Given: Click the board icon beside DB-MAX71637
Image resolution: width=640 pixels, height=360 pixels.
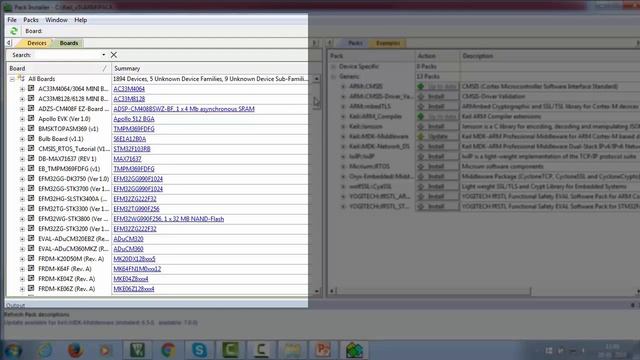Looking at the screenshot, I should click(31, 158).
